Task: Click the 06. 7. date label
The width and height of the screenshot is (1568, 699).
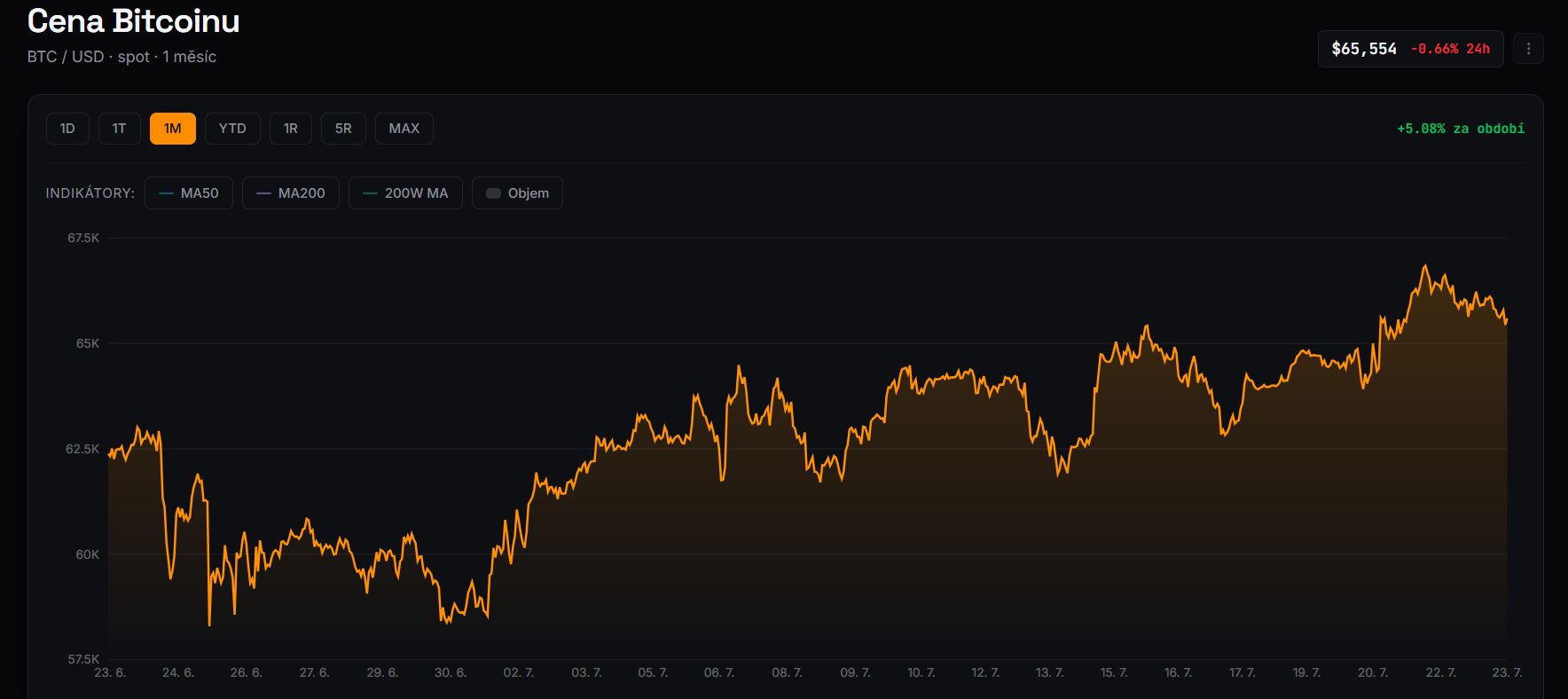Action: pyautogui.click(x=719, y=672)
